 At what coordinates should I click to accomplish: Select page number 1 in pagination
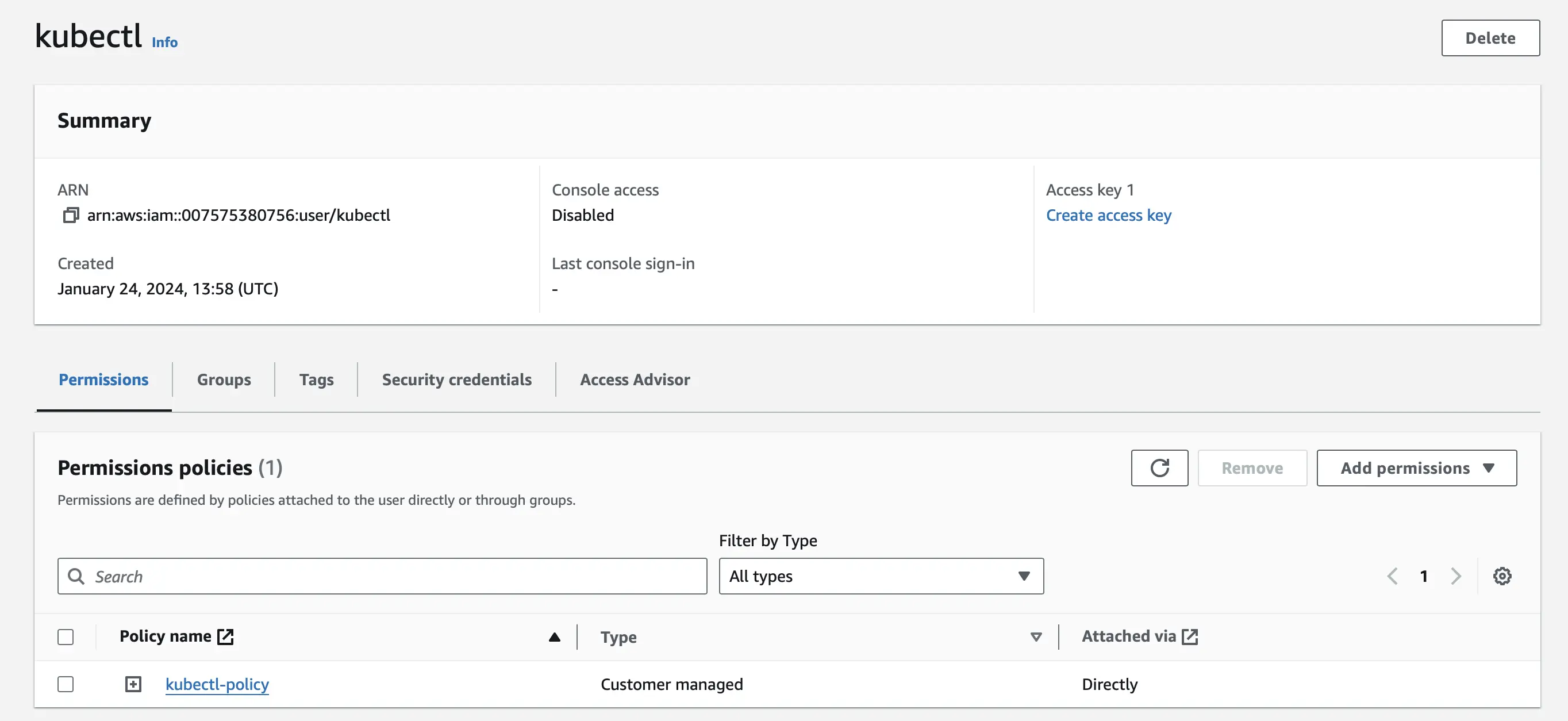tap(1423, 576)
